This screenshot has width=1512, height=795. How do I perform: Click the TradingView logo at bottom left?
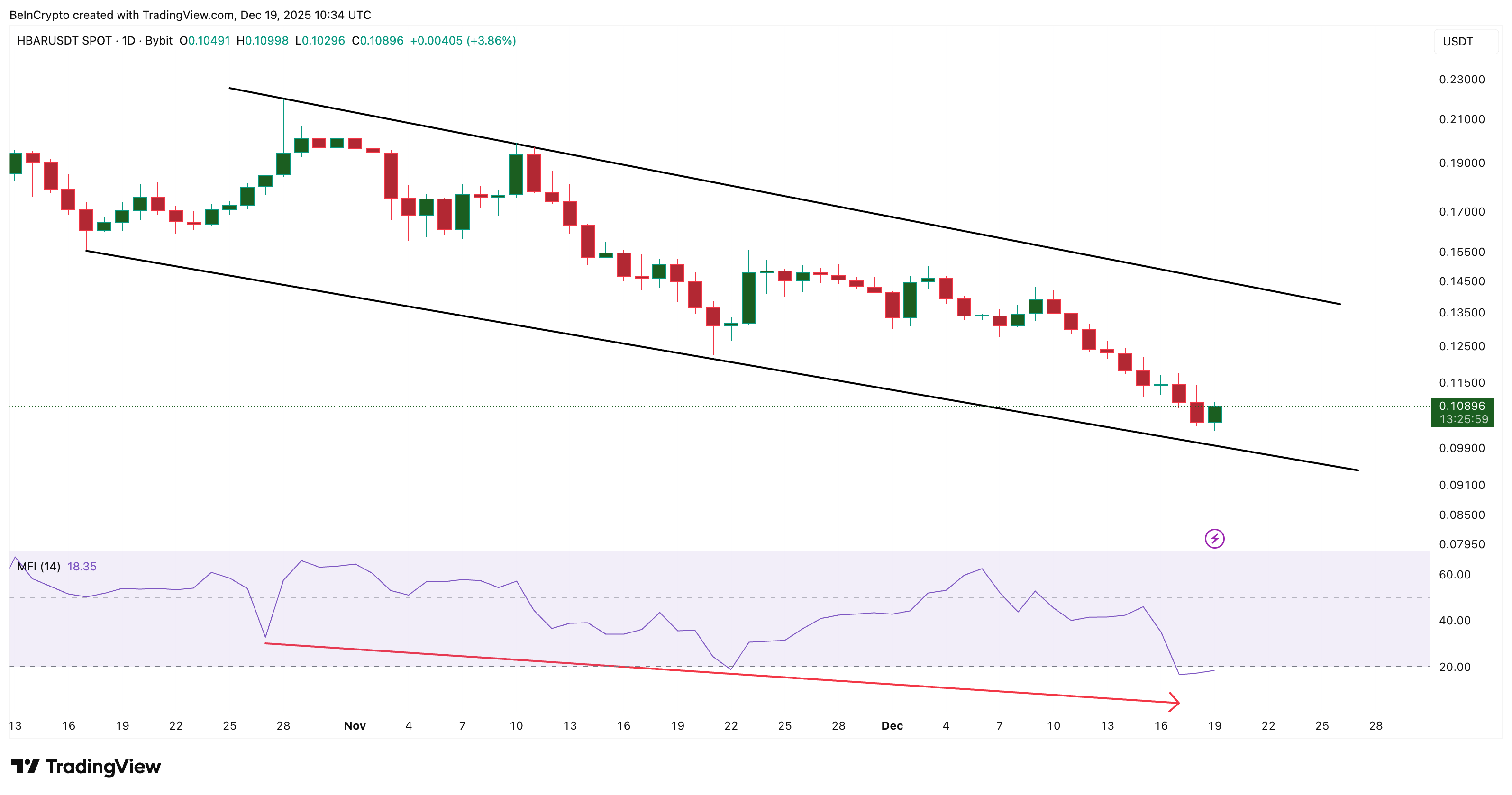(86, 766)
